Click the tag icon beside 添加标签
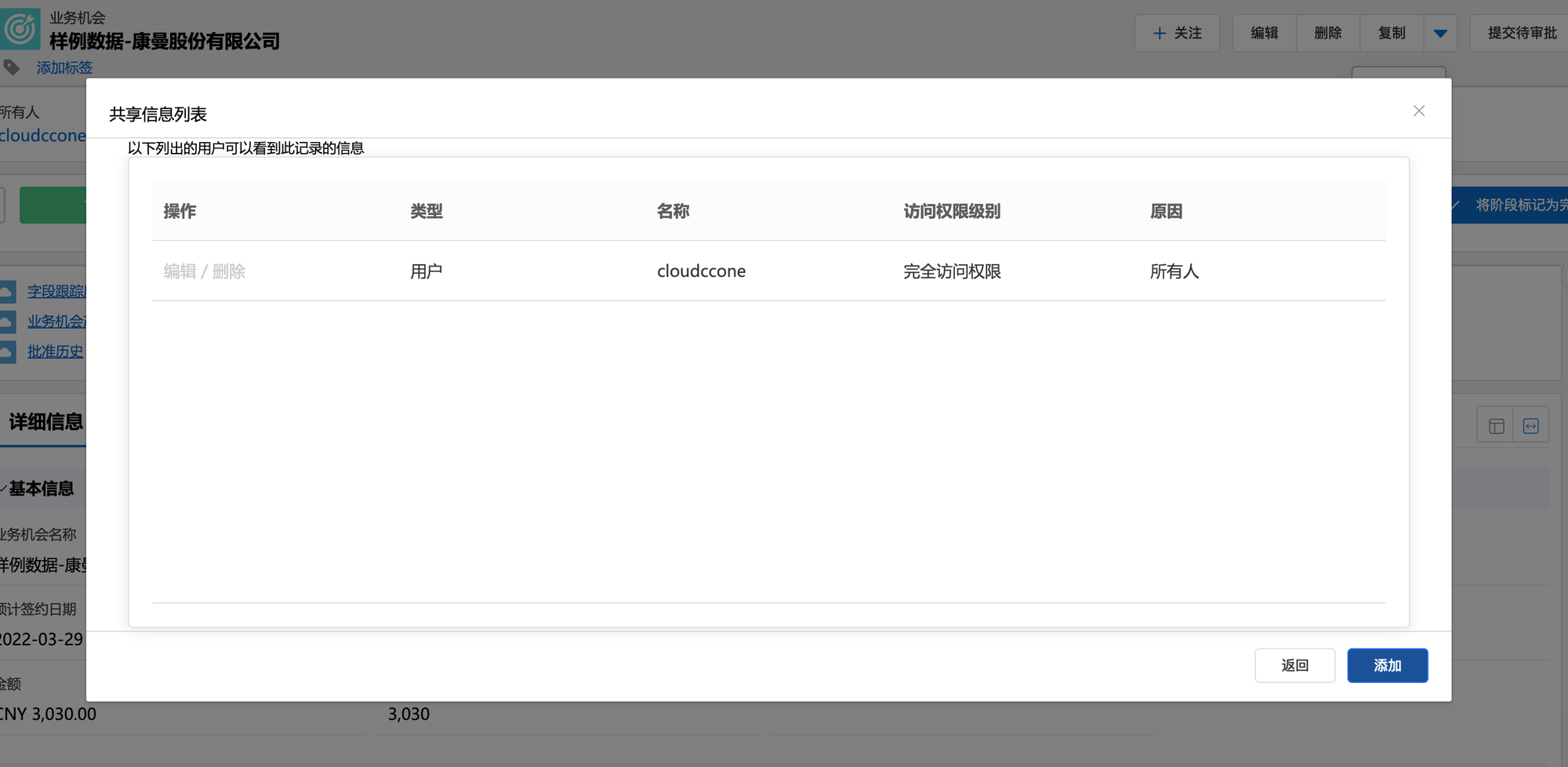1568x767 pixels. pyautogui.click(x=12, y=67)
